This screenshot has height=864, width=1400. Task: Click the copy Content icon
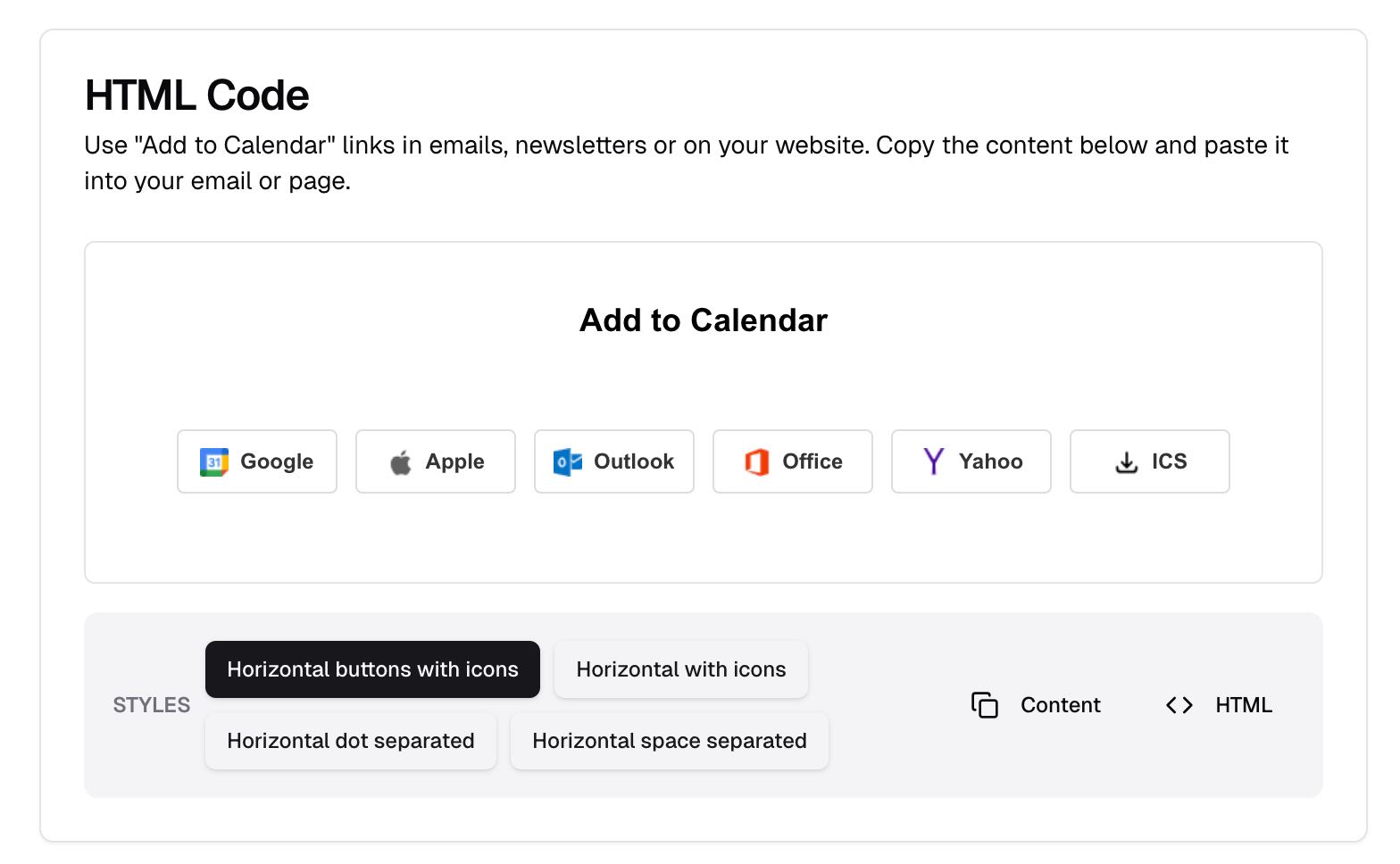click(x=985, y=705)
